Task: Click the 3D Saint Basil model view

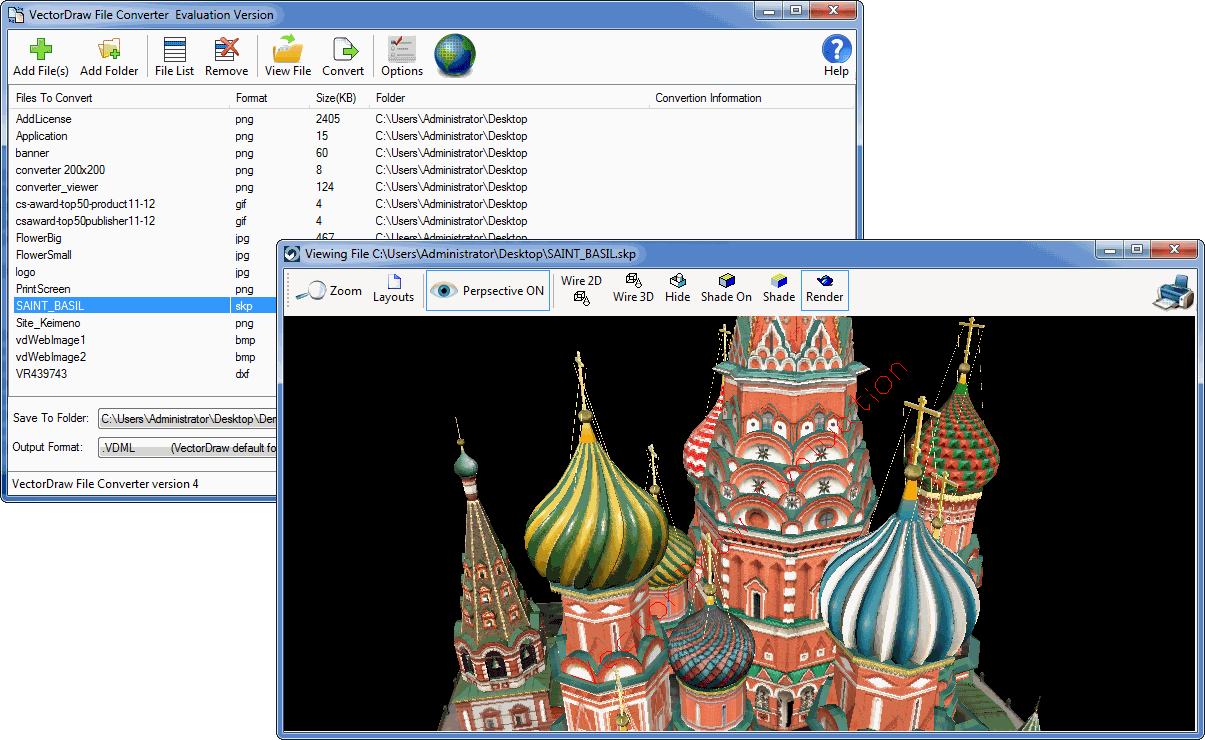Action: [739, 523]
